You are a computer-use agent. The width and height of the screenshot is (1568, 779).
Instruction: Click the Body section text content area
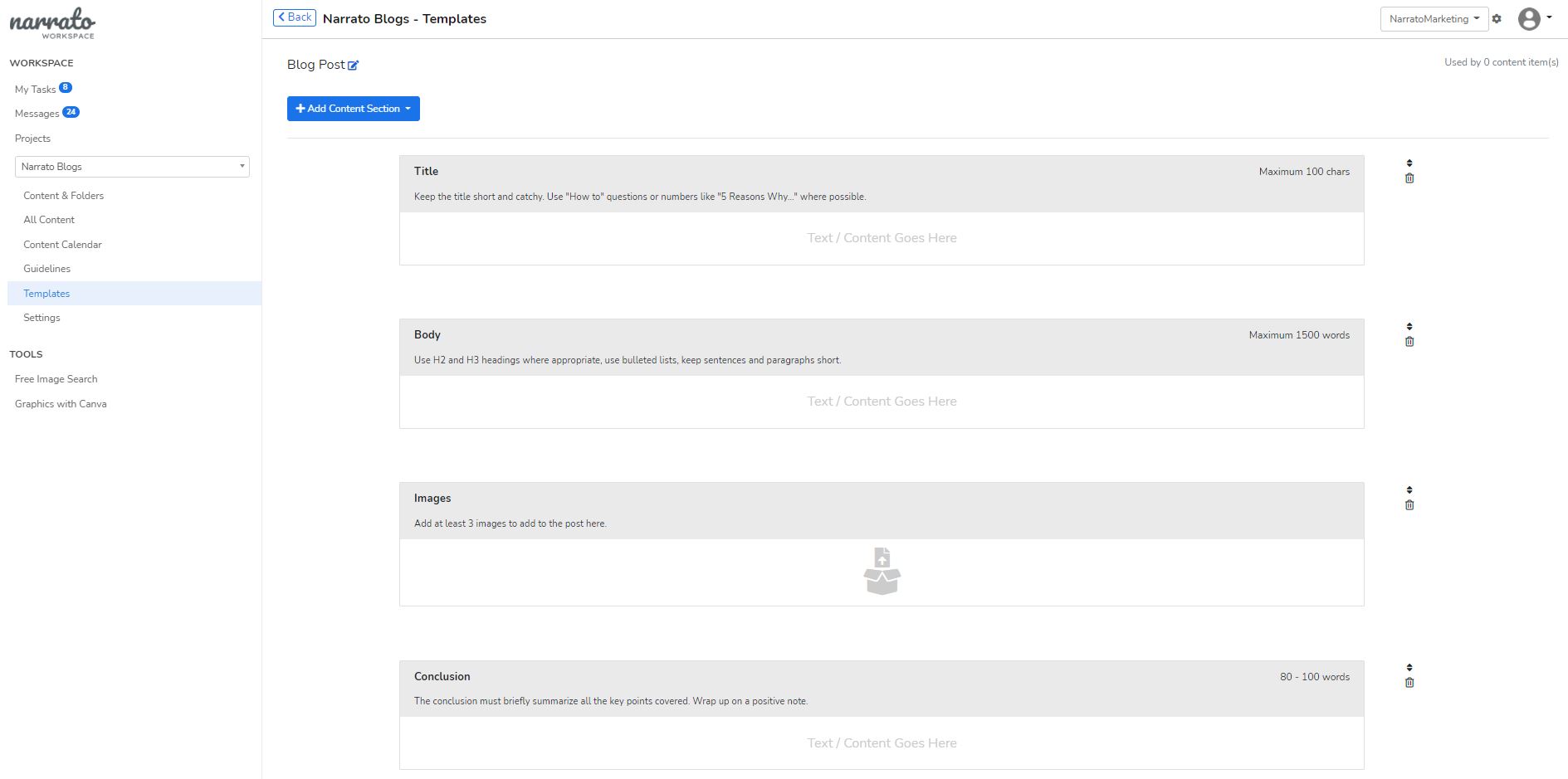[882, 402]
